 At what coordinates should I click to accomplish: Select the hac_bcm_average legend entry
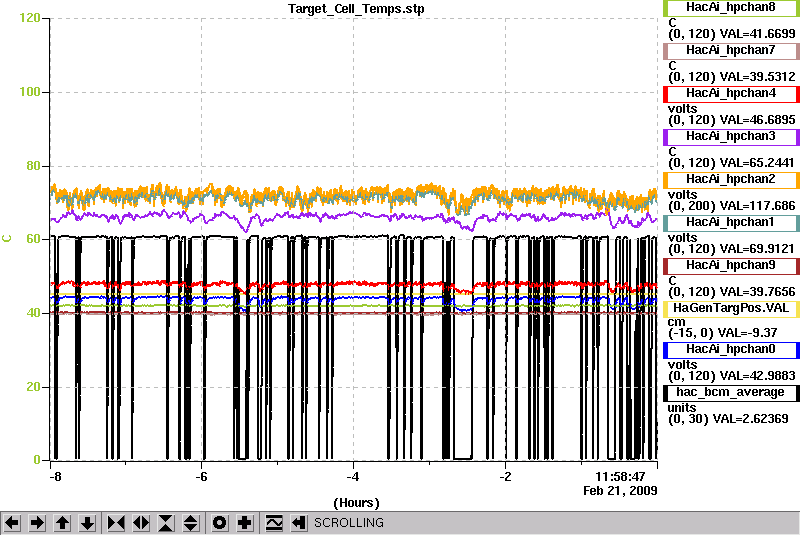(x=731, y=393)
